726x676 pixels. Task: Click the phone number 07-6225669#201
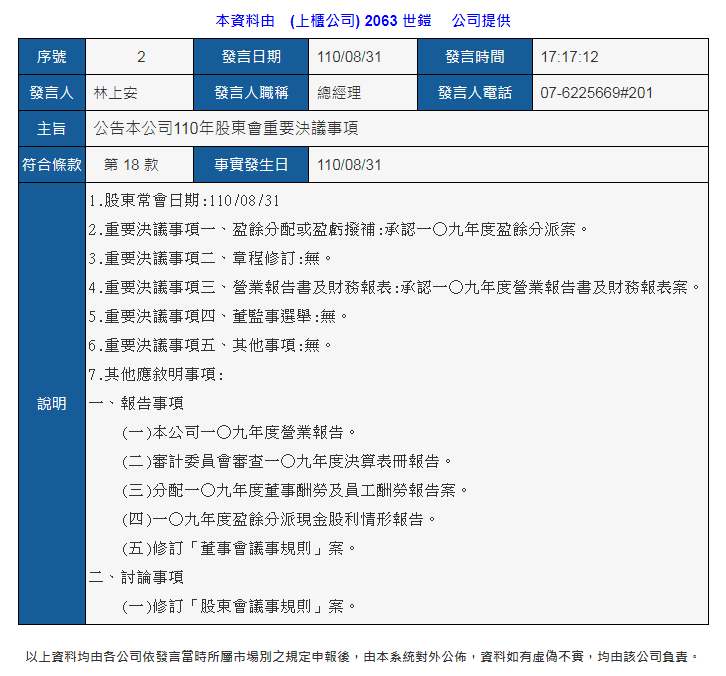pos(596,93)
